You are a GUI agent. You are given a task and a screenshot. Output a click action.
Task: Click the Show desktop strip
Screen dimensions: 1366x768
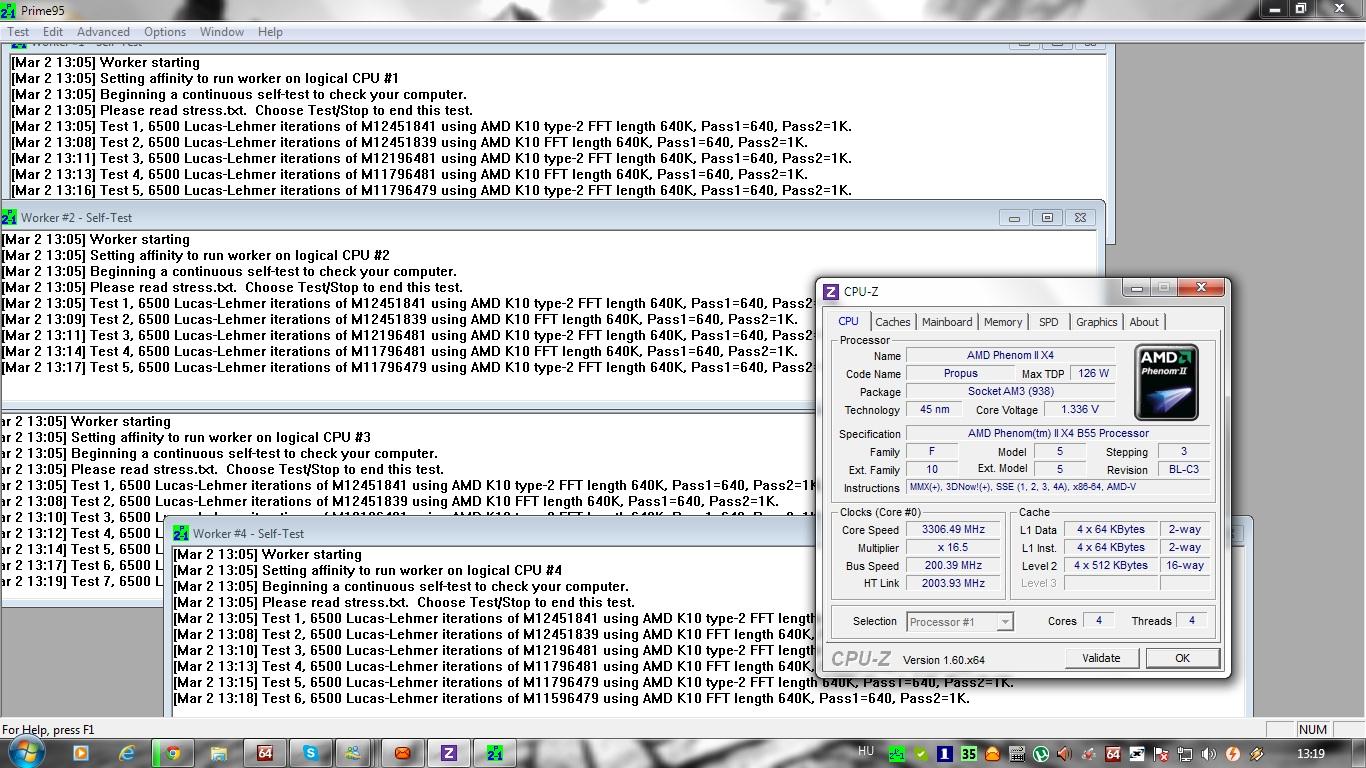1358,753
